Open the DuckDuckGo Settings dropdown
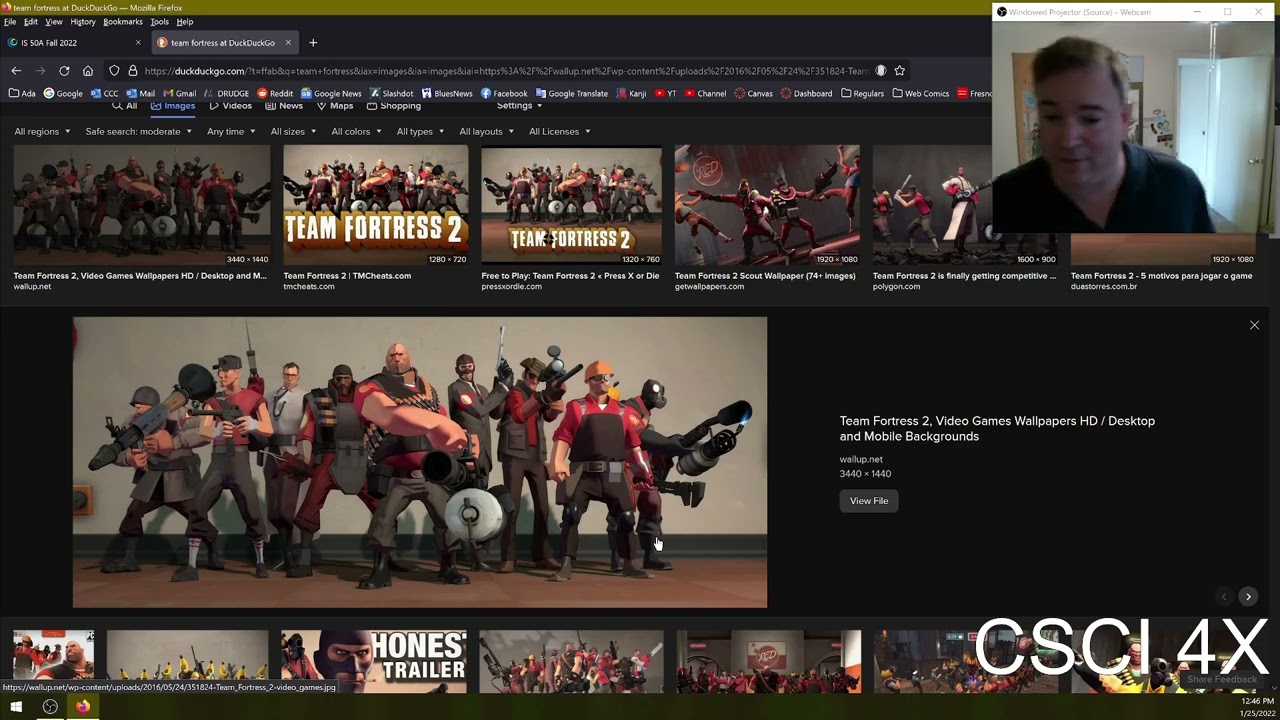The height and width of the screenshot is (720, 1280). (519, 106)
